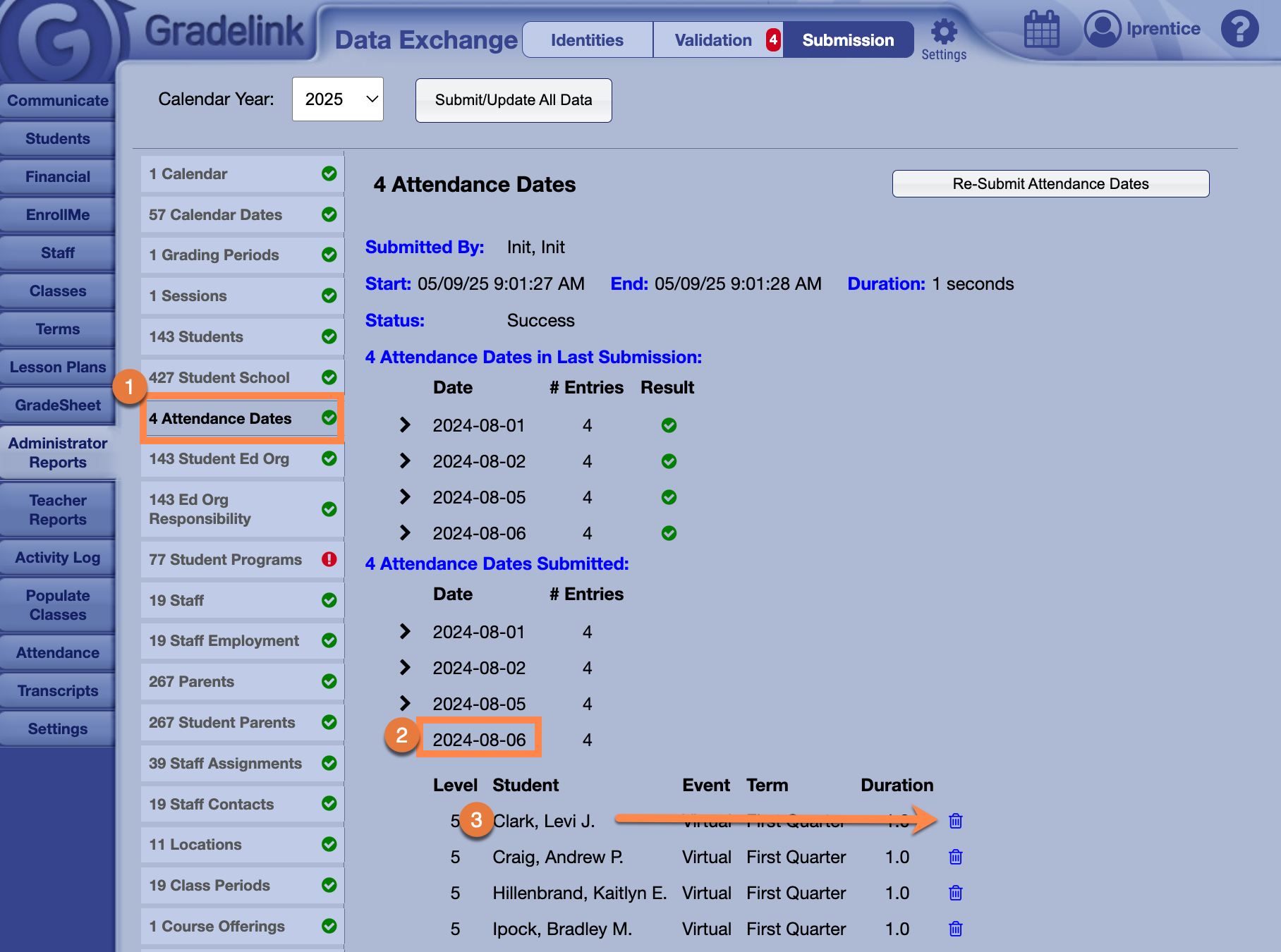Open the Calendar Year dropdown
Viewport: 1281px width, 952px height.
tap(338, 99)
